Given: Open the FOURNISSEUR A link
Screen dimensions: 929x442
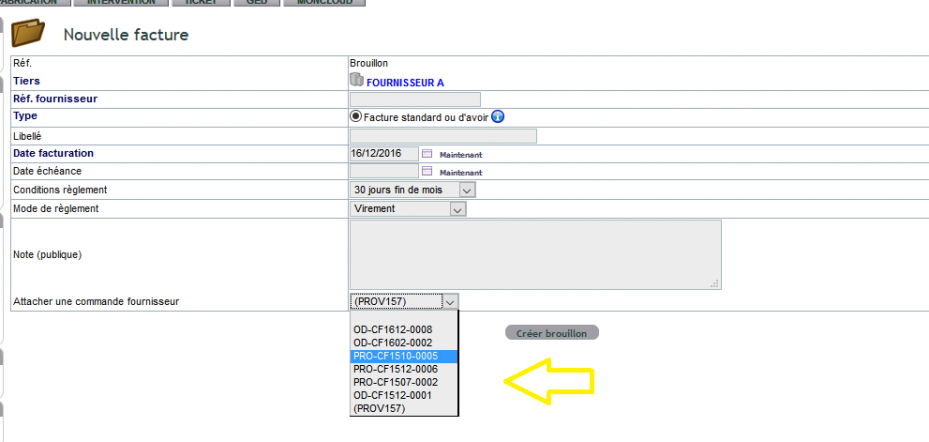Looking at the screenshot, I should click(x=405, y=83).
